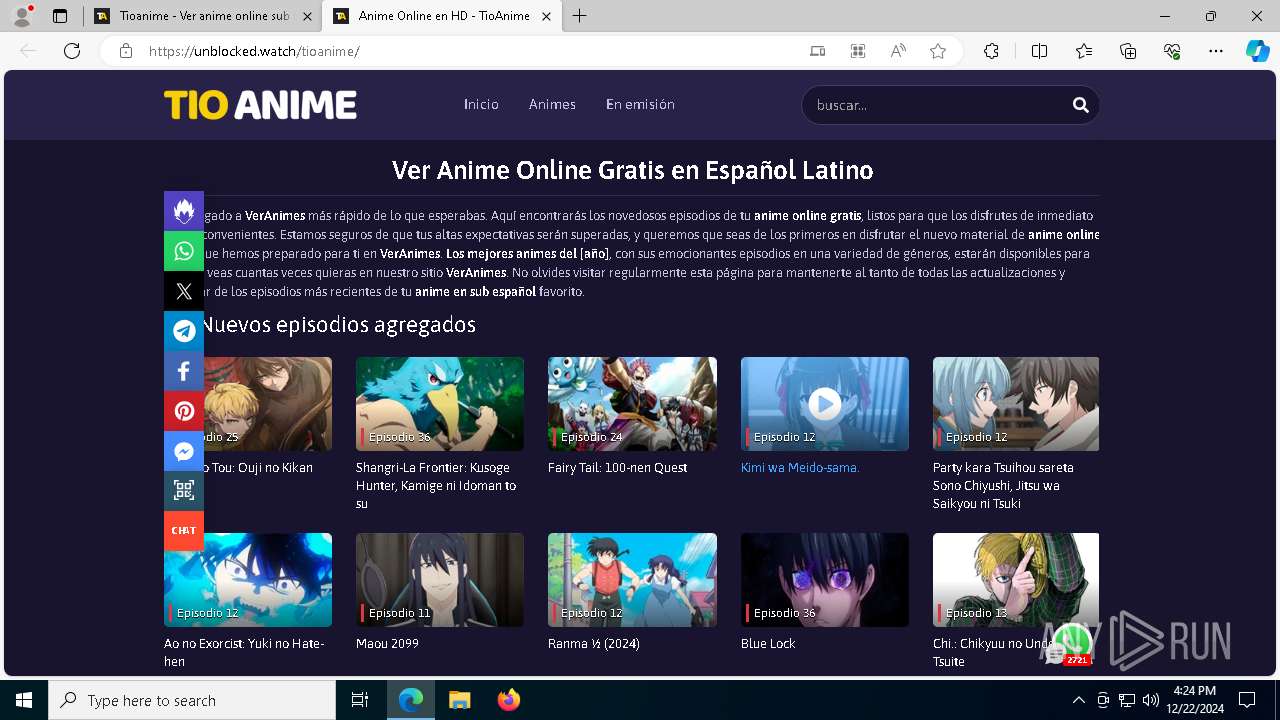Share page on Pinterest sidebar icon

184,411
